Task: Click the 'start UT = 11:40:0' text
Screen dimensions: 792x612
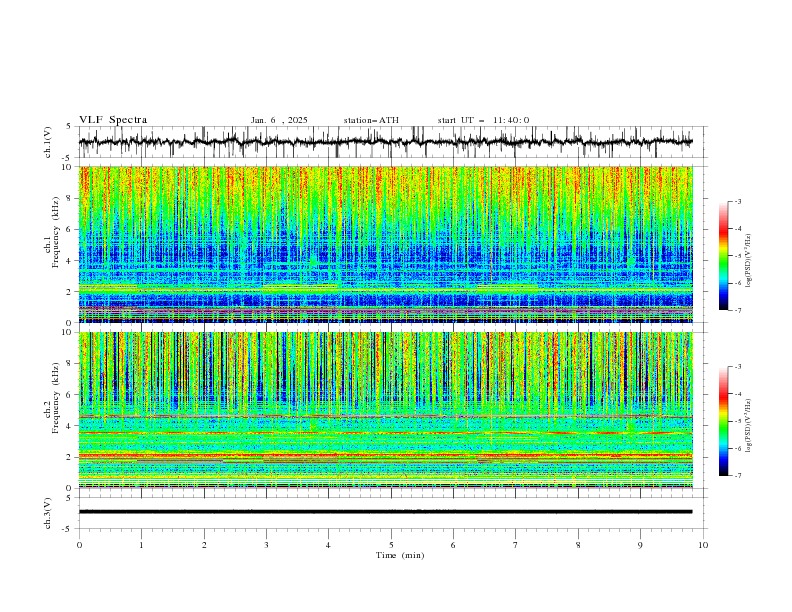Action: pyautogui.click(x=483, y=120)
